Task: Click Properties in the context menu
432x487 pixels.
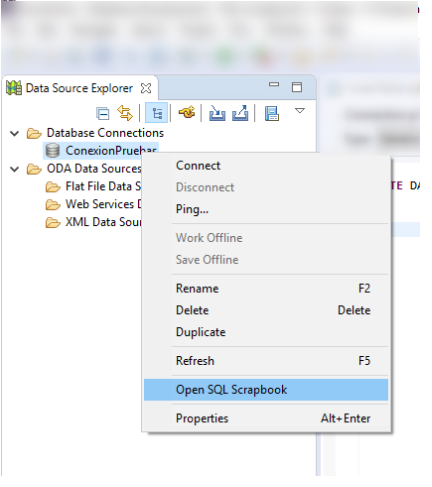Action: point(202,418)
